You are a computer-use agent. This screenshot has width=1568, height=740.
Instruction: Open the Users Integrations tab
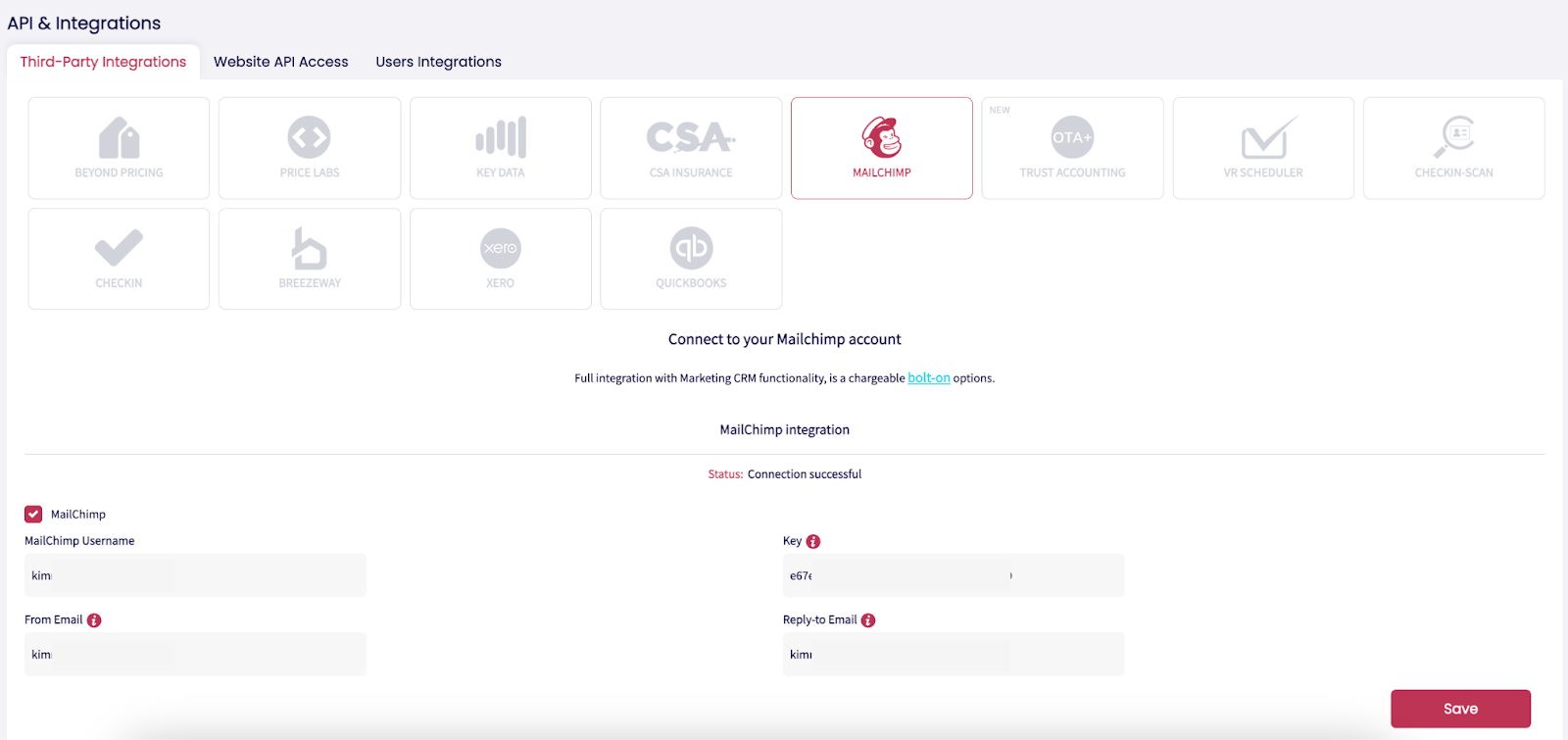(x=438, y=62)
